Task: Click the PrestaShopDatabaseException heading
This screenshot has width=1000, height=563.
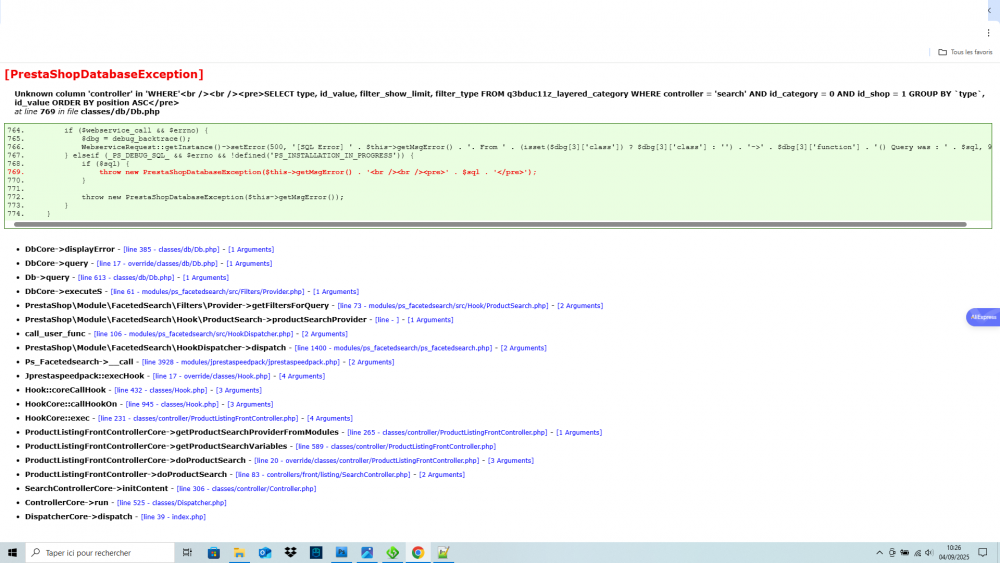Action: coord(104,74)
